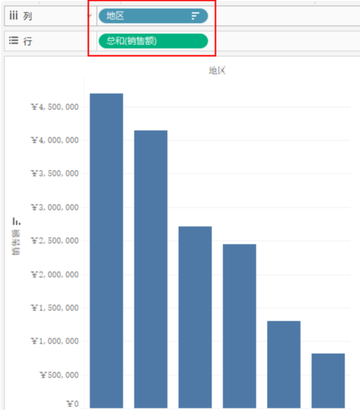The height and width of the screenshot is (410, 360).
Task: Click the ¥1,500,000 axis tick label
Action: (55, 308)
